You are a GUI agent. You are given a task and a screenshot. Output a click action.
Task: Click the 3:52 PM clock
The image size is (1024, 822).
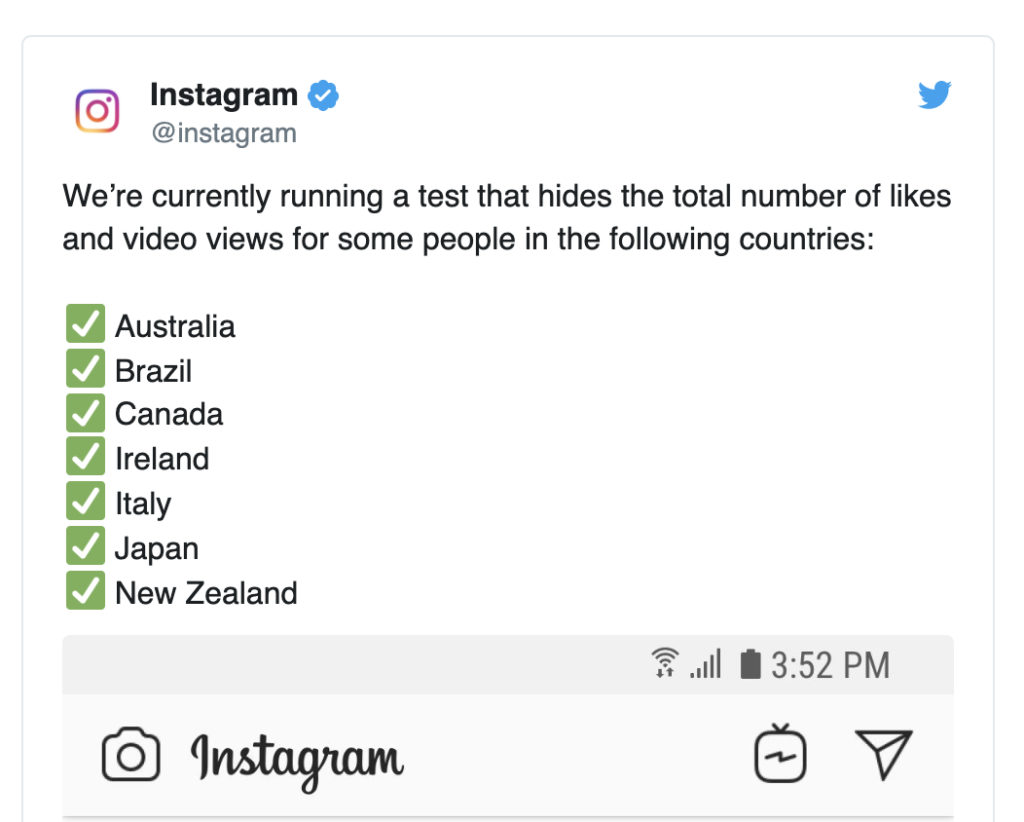click(x=831, y=665)
